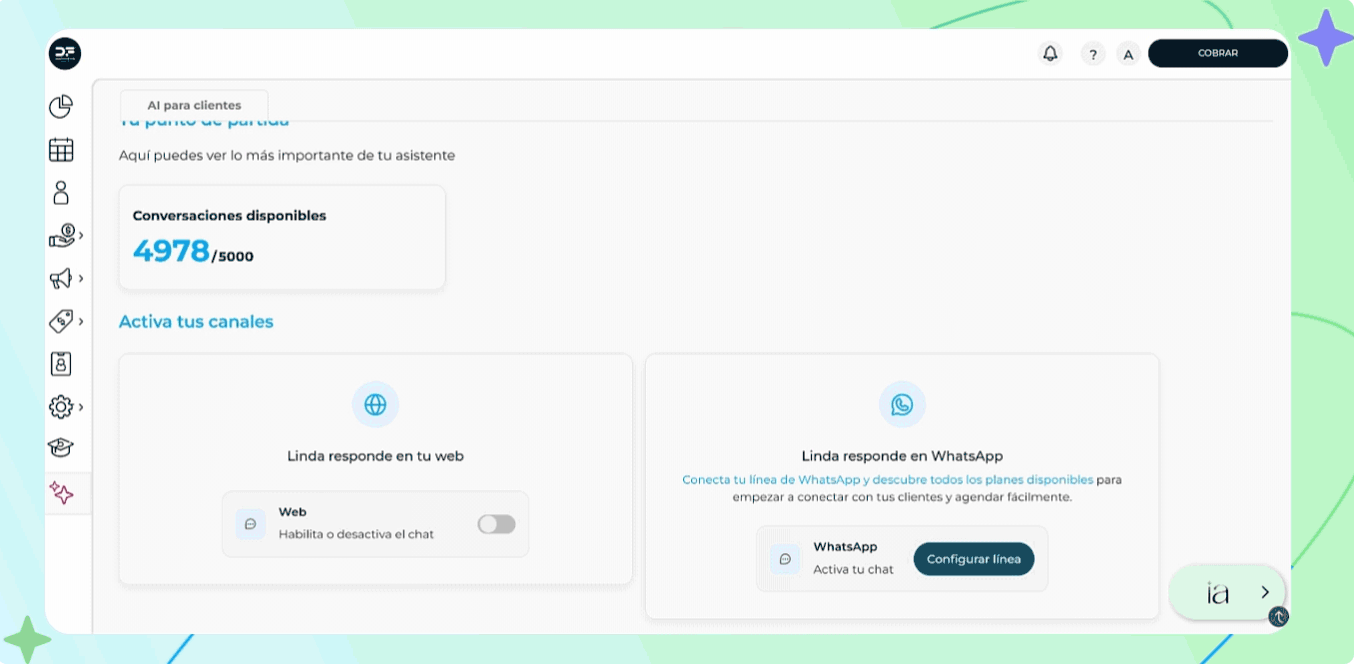The width and height of the screenshot is (1355, 664).
Task: Open the statistics pie chart section
Action: (60, 105)
